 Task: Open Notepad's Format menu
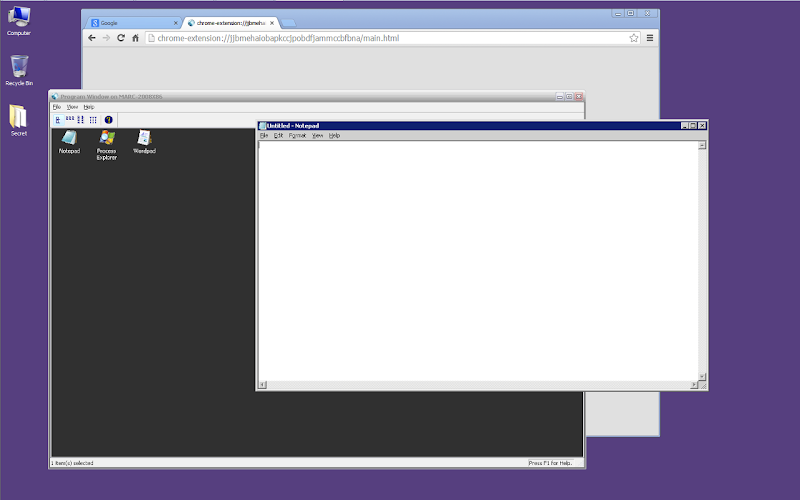[x=297, y=136]
